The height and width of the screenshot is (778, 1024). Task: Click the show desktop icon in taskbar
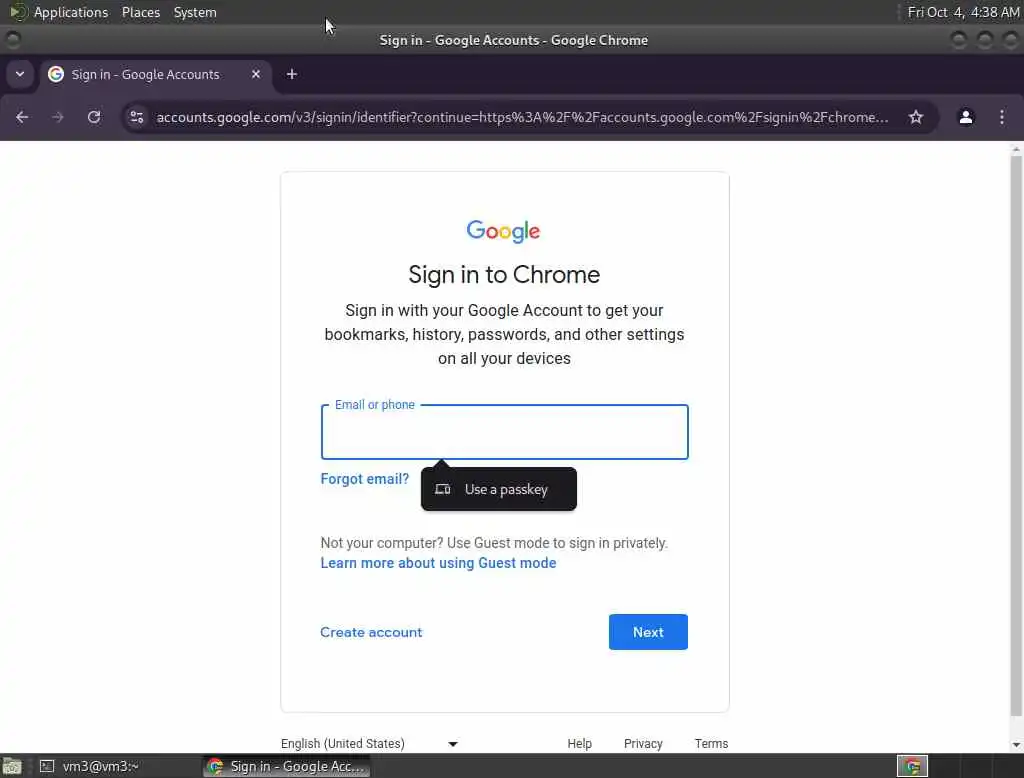pyautogui.click(x=12, y=766)
